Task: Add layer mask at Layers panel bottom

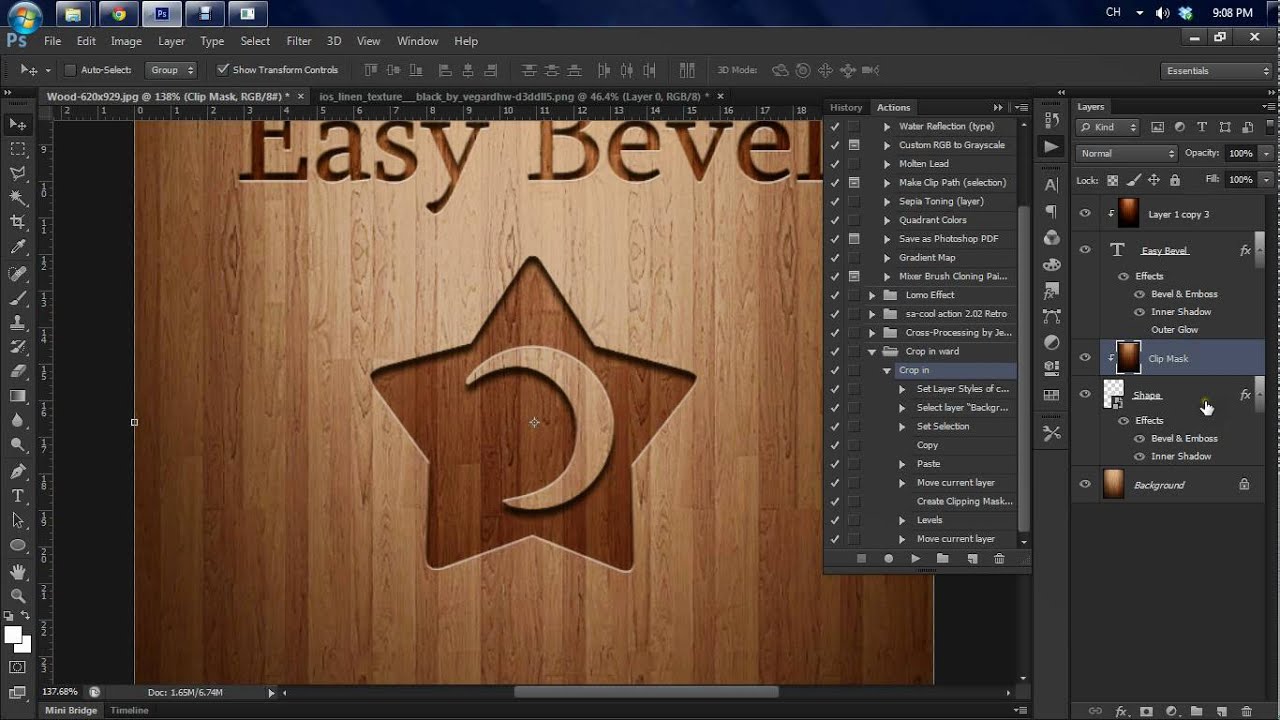Action: tap(1146, 712)
